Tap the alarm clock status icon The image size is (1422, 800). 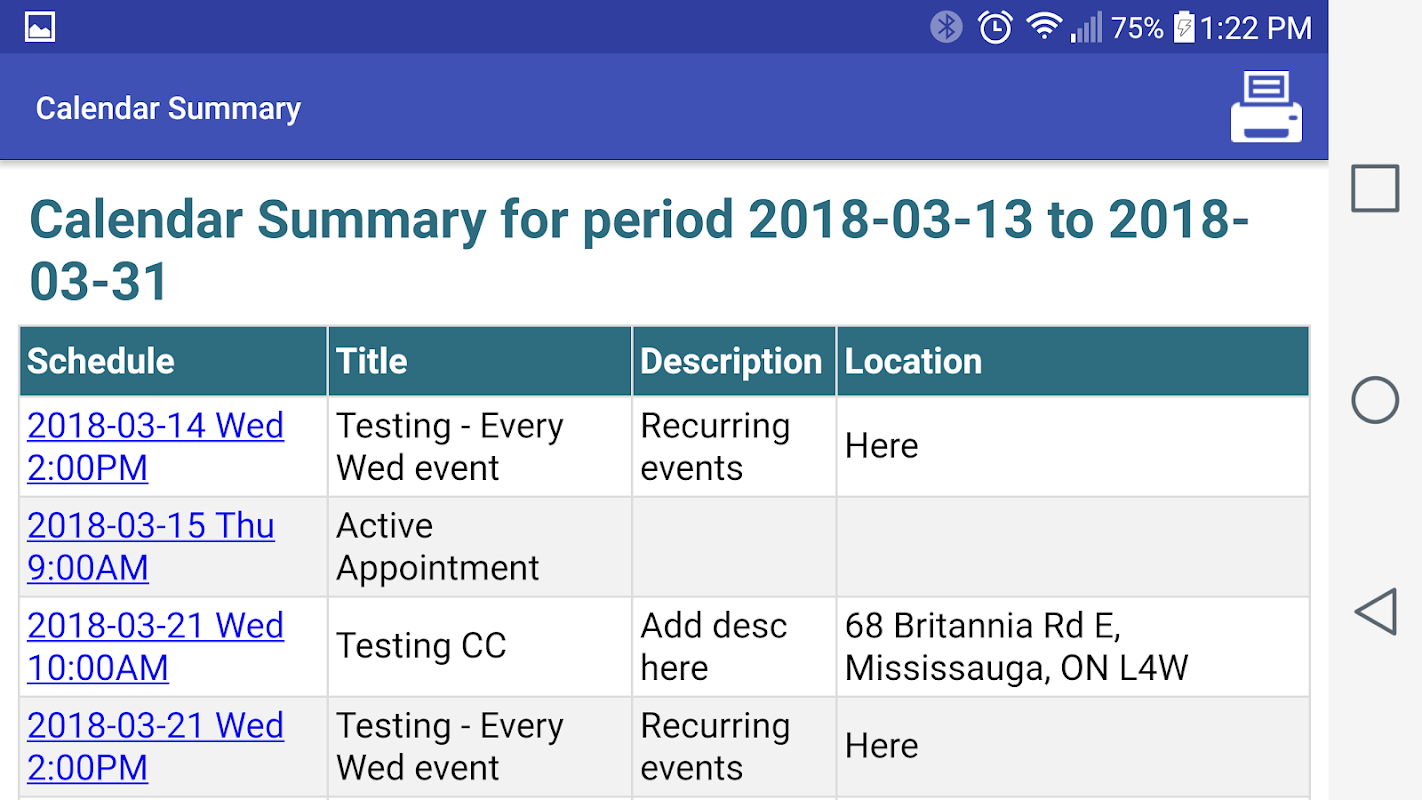pyautogui.click(x=995, y=27)
